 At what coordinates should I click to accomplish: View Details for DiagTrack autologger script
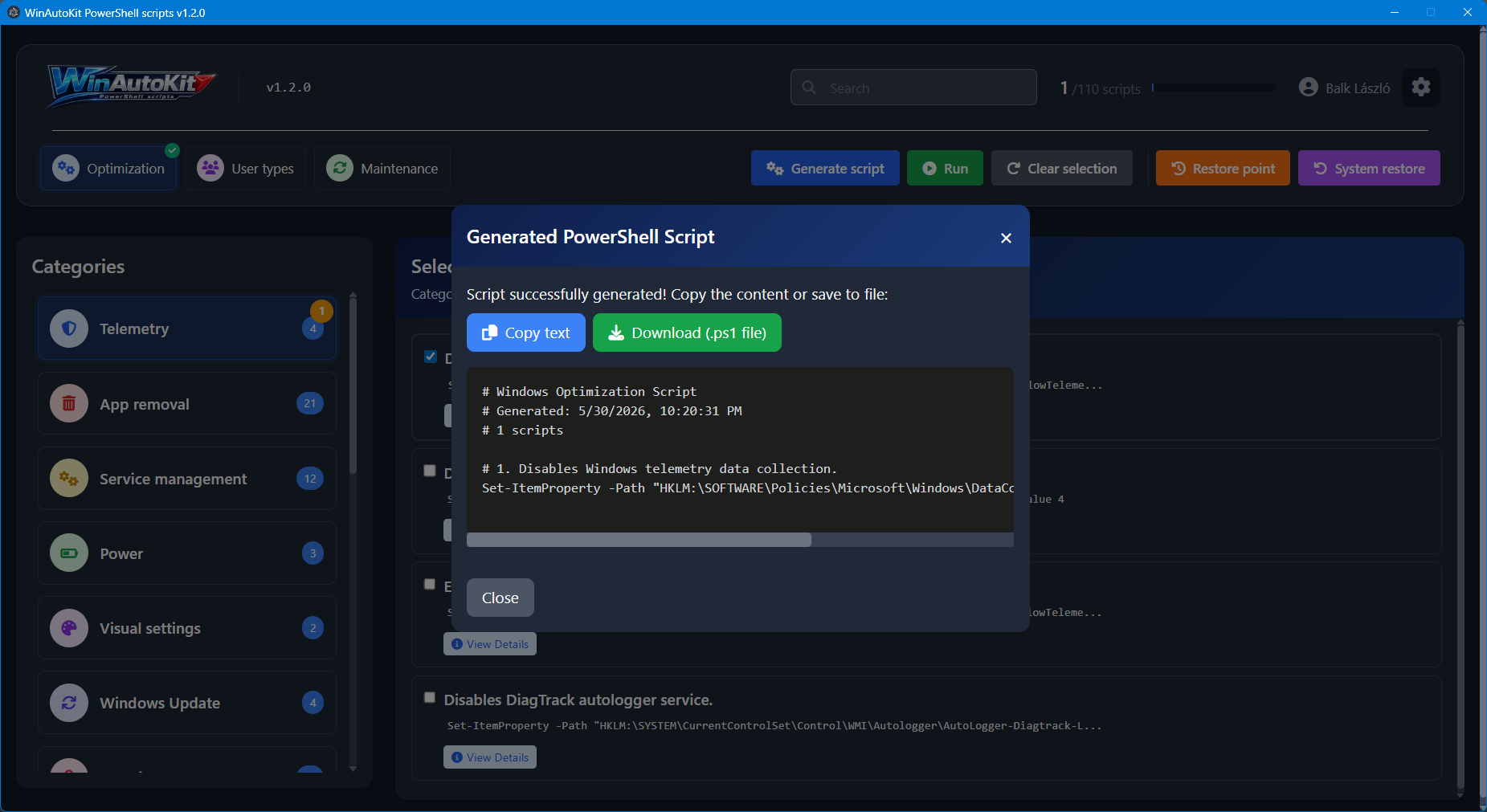(x=490, y=757)
